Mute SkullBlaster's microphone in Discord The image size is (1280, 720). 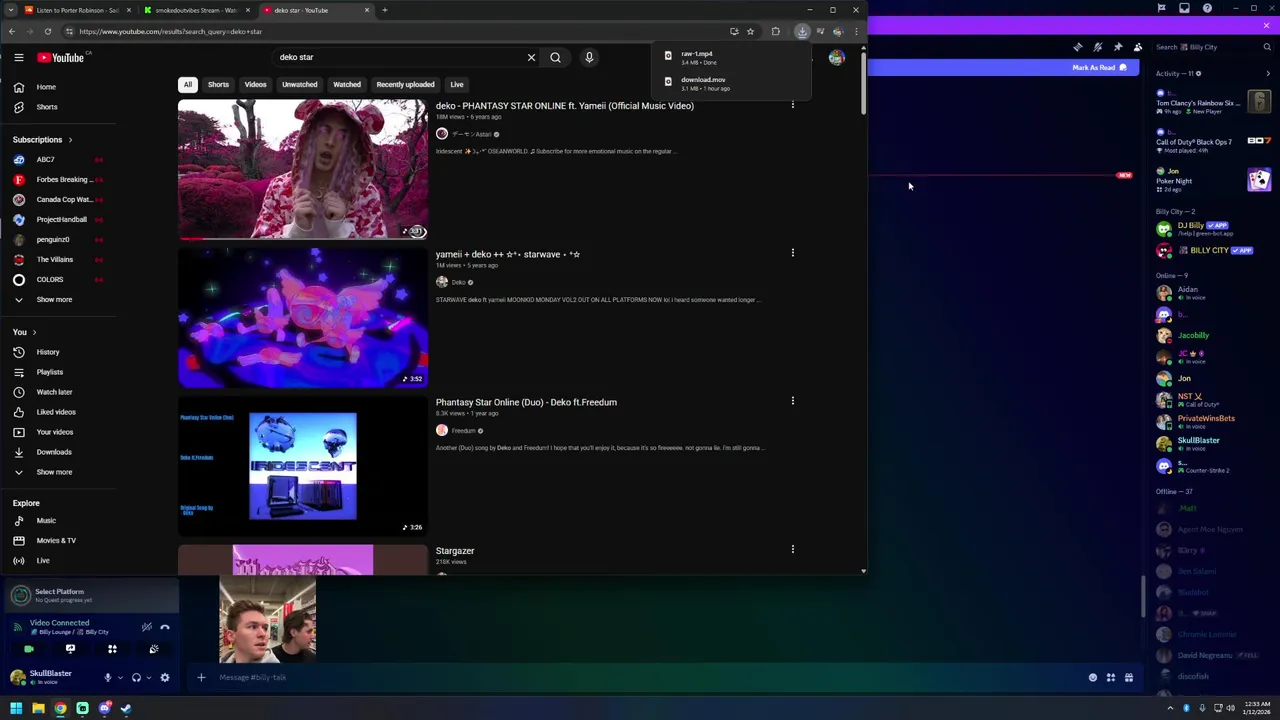(x=108, y=677)
